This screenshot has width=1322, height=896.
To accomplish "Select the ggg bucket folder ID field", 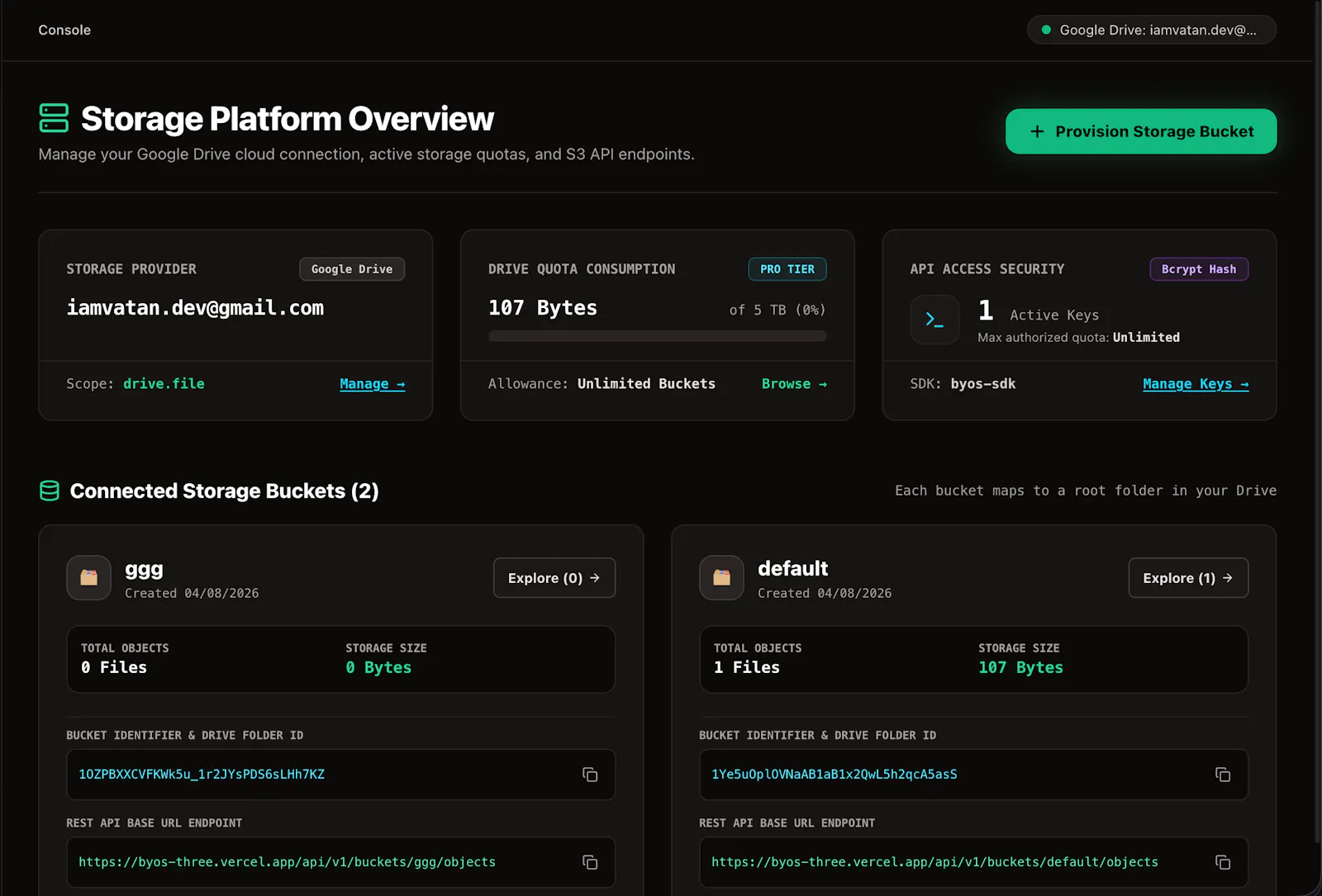I will click(x=341, y=775).
